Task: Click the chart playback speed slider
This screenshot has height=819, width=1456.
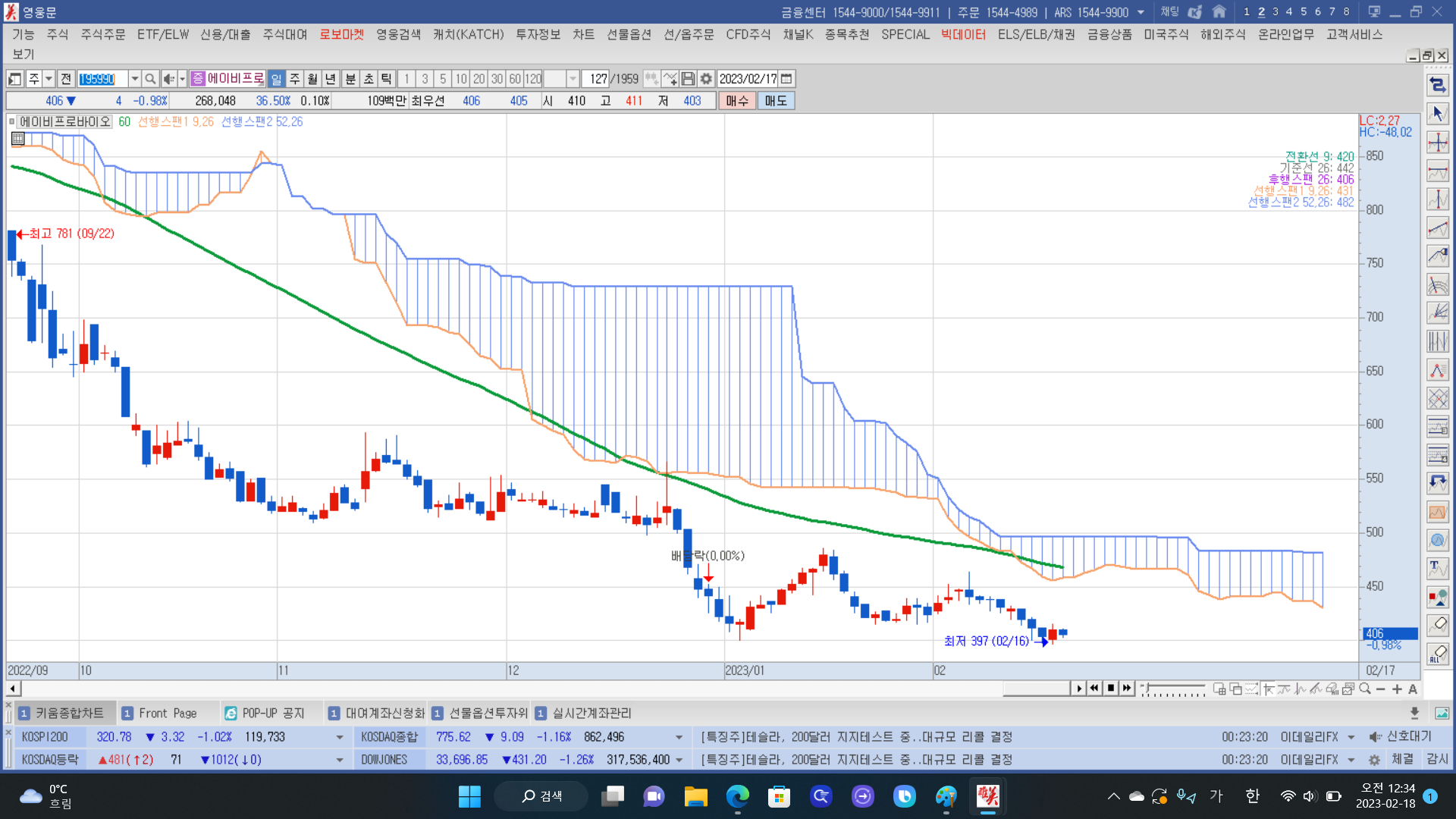Action: pos(1174,689)
